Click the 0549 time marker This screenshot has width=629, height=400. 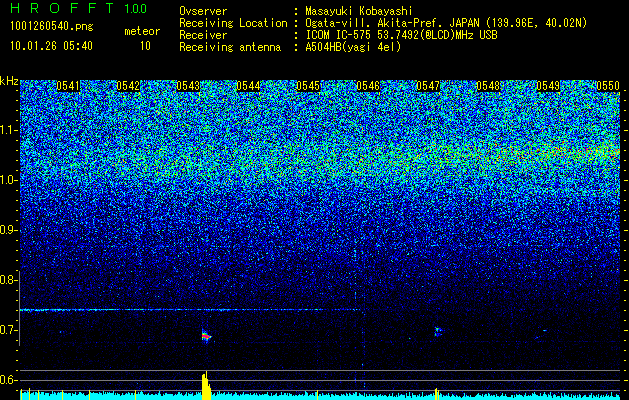point(548,86)
